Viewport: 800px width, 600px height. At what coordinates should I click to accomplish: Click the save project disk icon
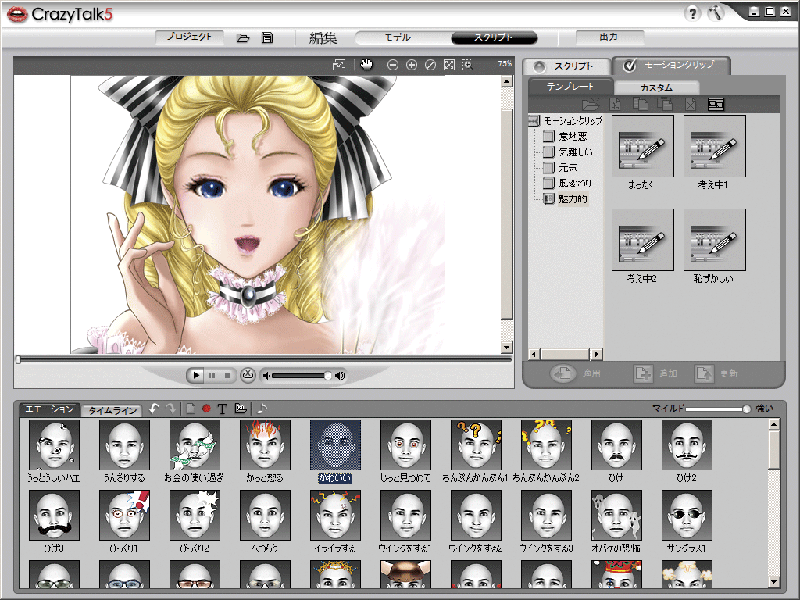pyautogui.click(x=267, y=38)
